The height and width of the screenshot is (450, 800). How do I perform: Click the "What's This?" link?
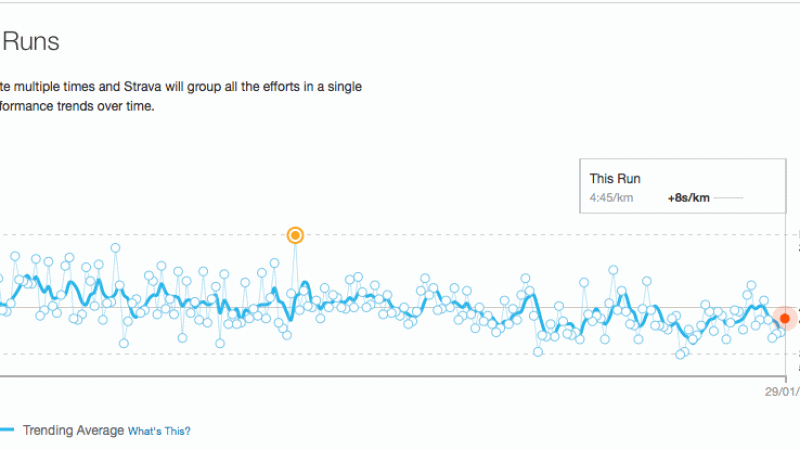pos(159,431)
